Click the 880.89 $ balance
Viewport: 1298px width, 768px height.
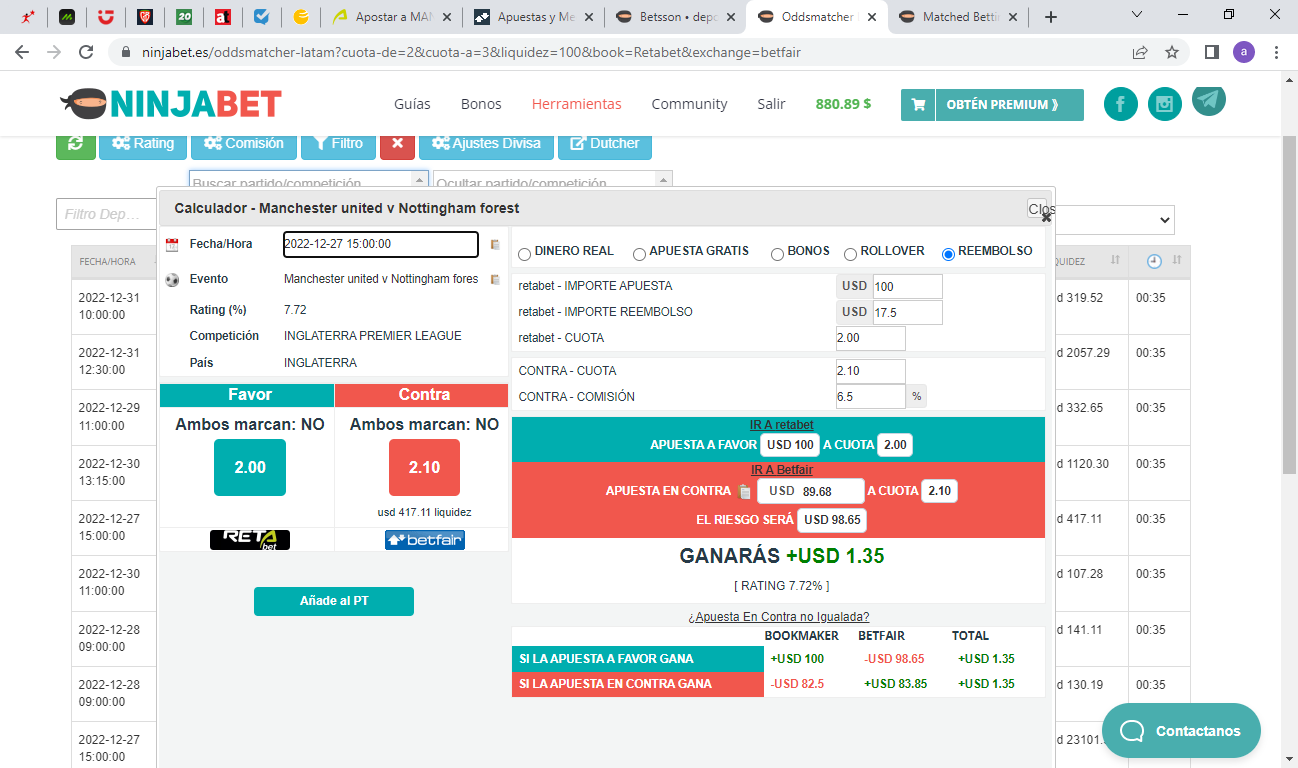pos(843,104)
